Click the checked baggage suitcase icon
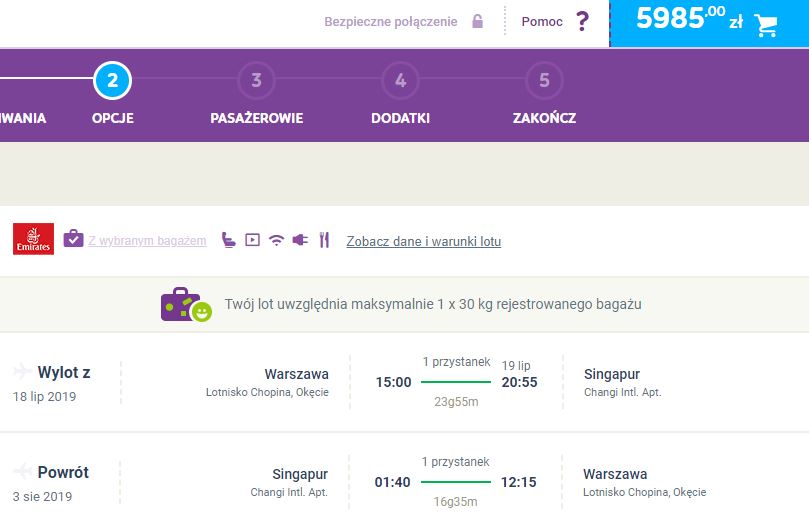The image size is (809, 517). pyautogui.click(x=73, y=238)
